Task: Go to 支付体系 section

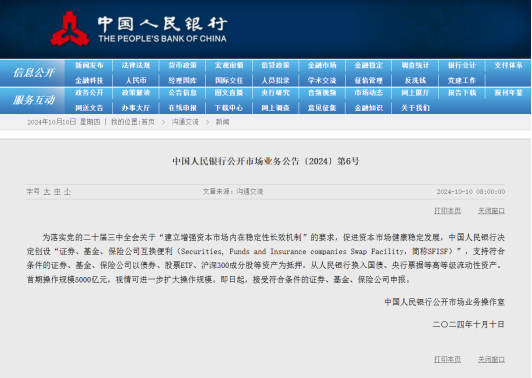Action: tap(508, 65)
